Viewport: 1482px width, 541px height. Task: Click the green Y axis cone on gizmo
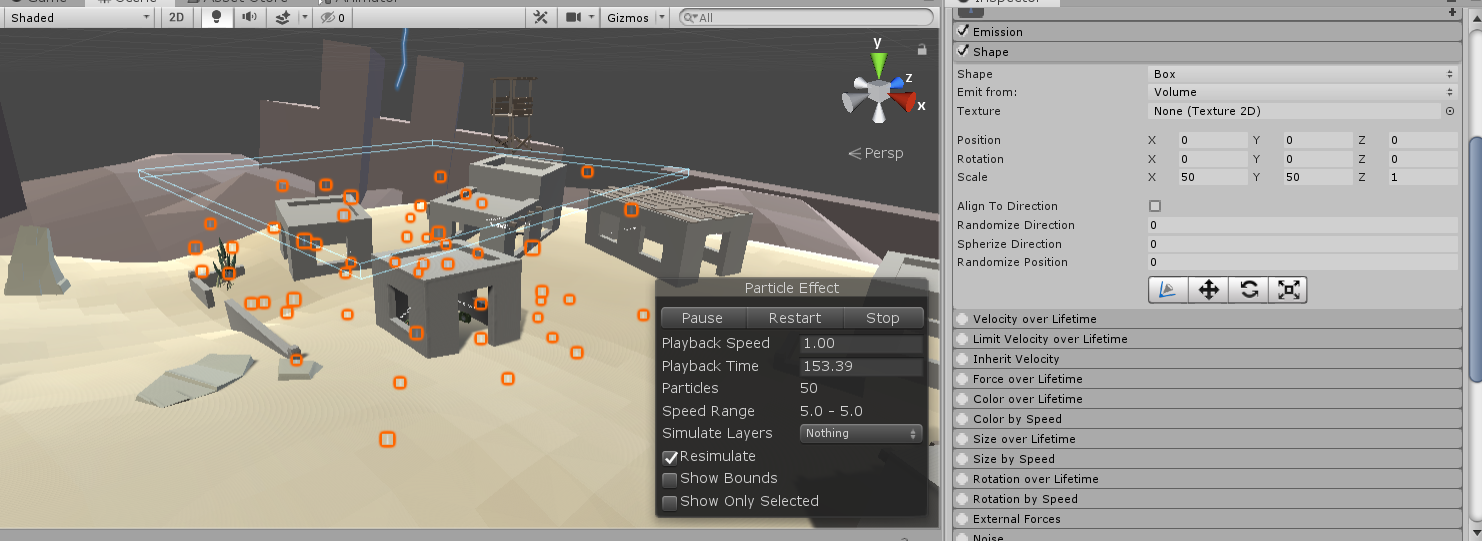879,65
